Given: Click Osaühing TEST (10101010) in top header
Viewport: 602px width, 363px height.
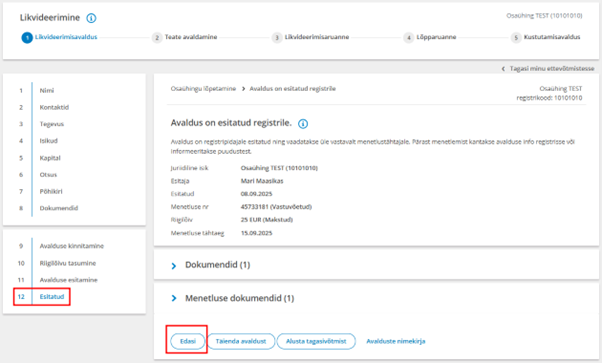Looking at the screenshot, I should 544,16.
